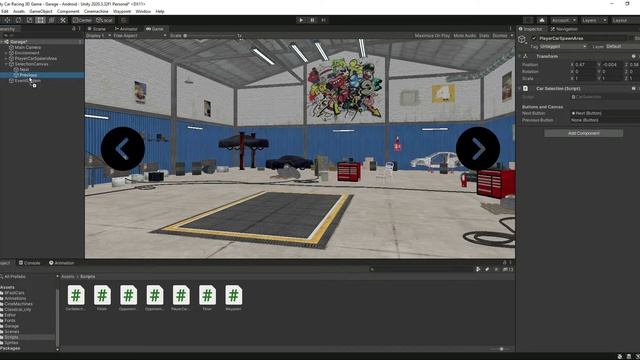
Task: Click the Step forward button
Action: [324, 20]
